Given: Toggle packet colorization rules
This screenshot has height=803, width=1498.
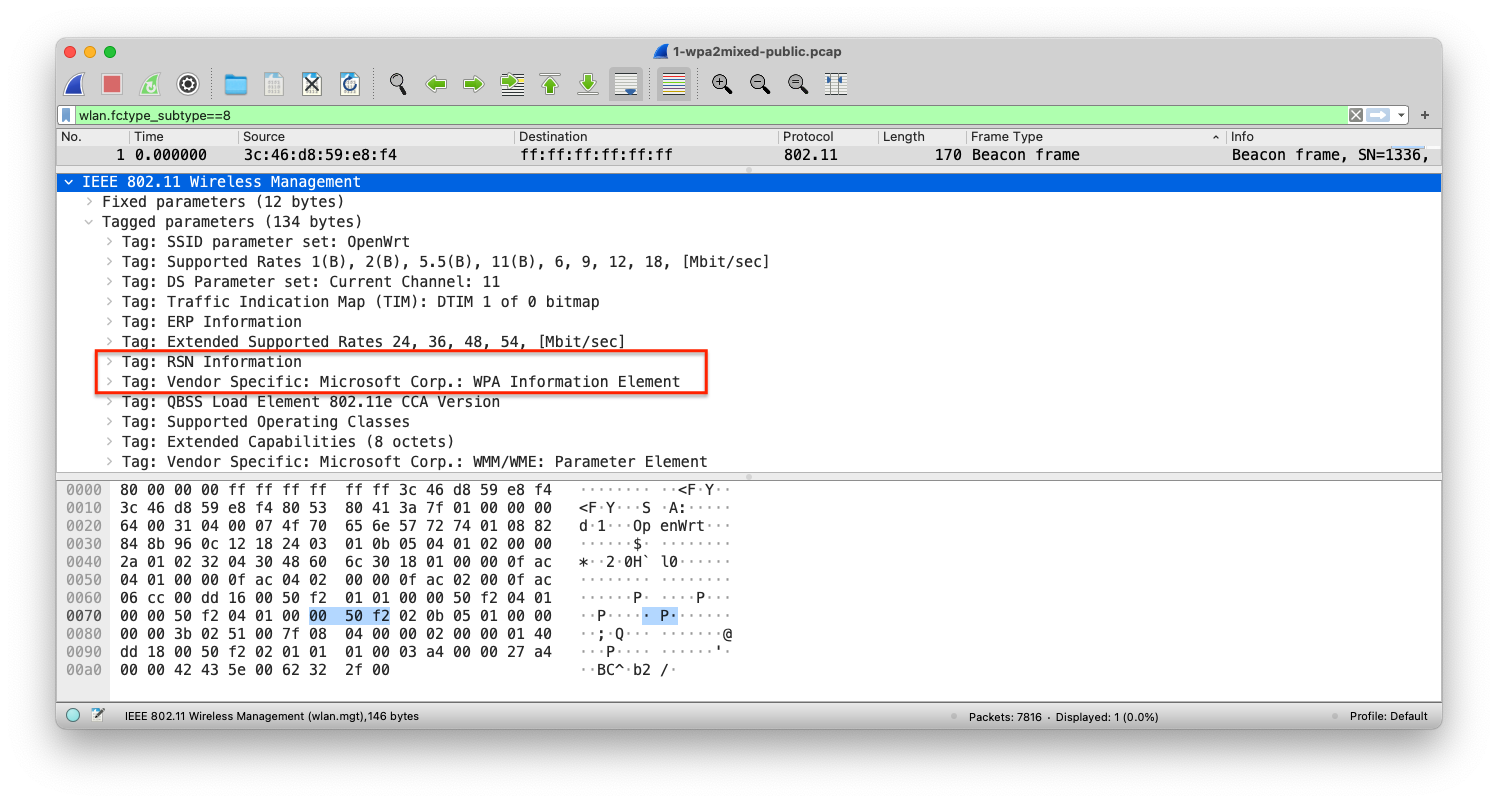Looking at the screenshot, I should click(x=674, y=84).
